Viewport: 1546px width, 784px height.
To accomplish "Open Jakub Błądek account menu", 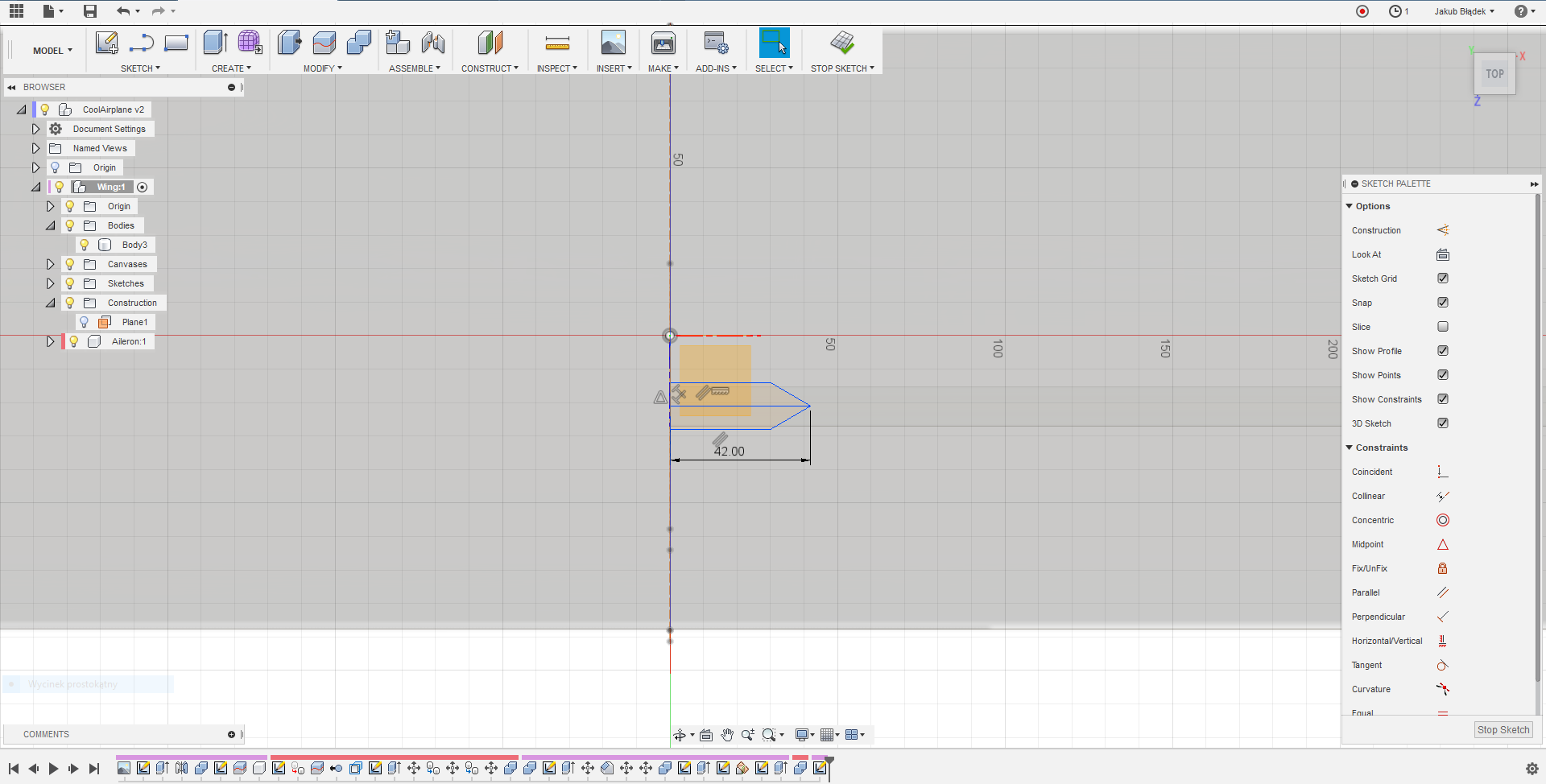I will point(1464,11).
